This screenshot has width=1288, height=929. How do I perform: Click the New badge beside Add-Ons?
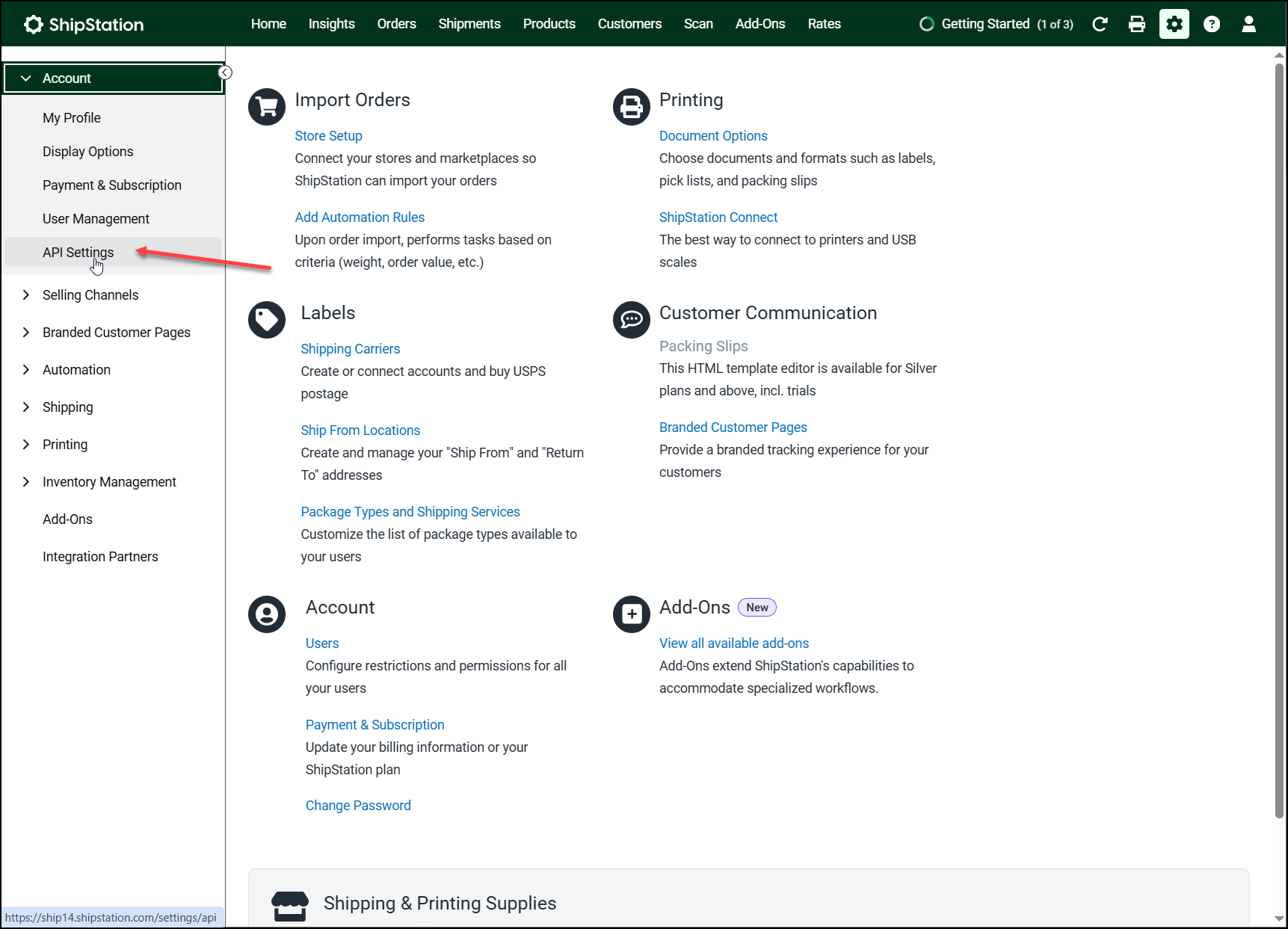coord(757,608)
